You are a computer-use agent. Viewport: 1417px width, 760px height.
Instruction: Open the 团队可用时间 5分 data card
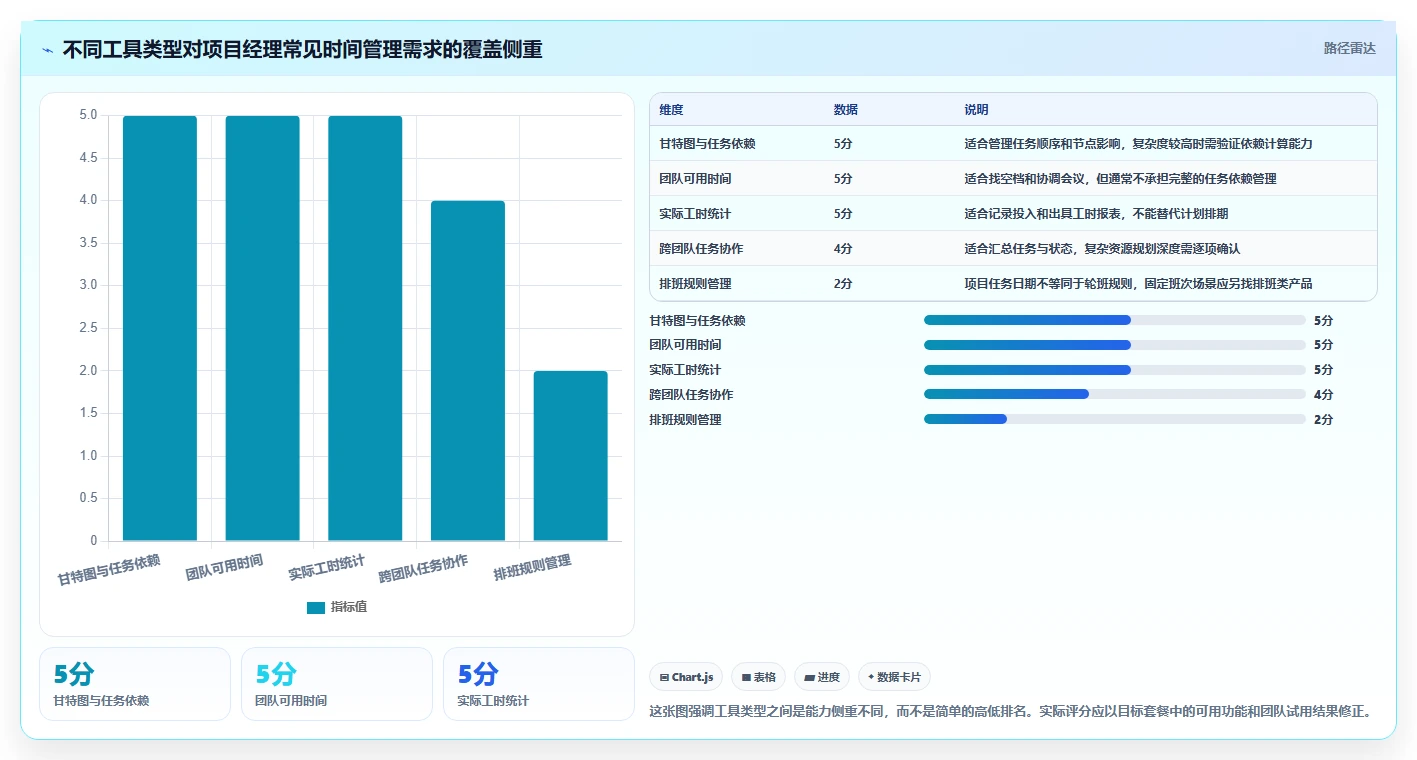[337, 684]
